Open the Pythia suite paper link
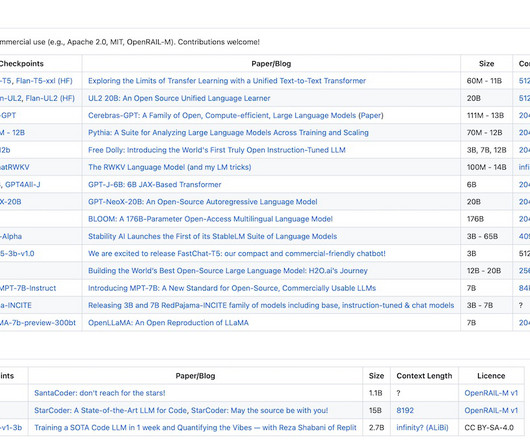 (x=228, y=133)
